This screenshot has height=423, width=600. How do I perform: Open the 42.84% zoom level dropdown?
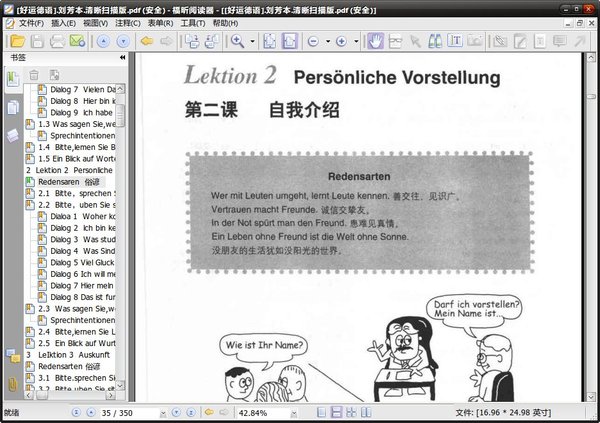click(x=294, y=413)
